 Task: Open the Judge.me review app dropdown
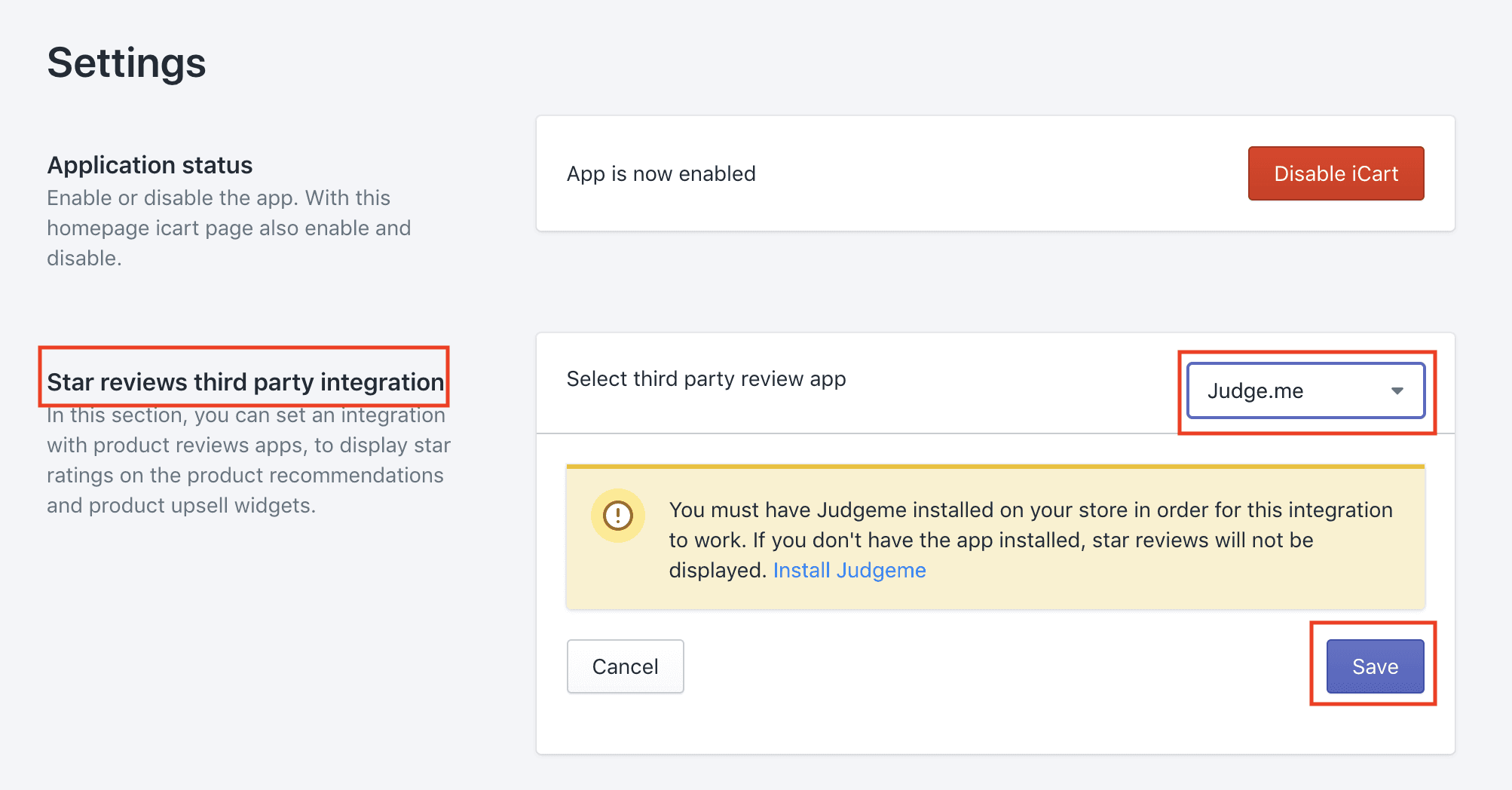(x=1305, y=390)
